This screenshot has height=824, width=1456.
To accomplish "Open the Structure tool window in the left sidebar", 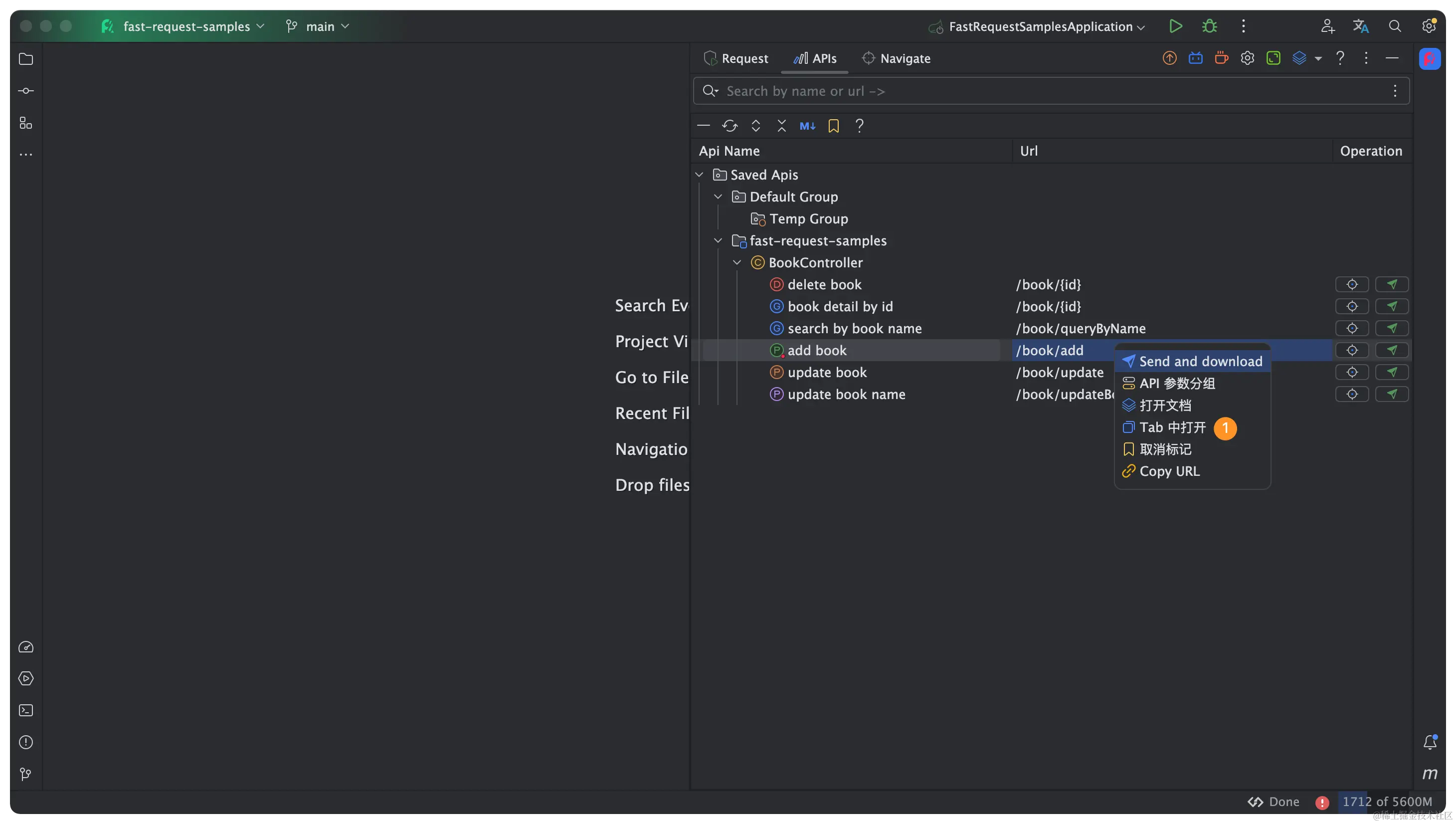I will pos(26,123).
